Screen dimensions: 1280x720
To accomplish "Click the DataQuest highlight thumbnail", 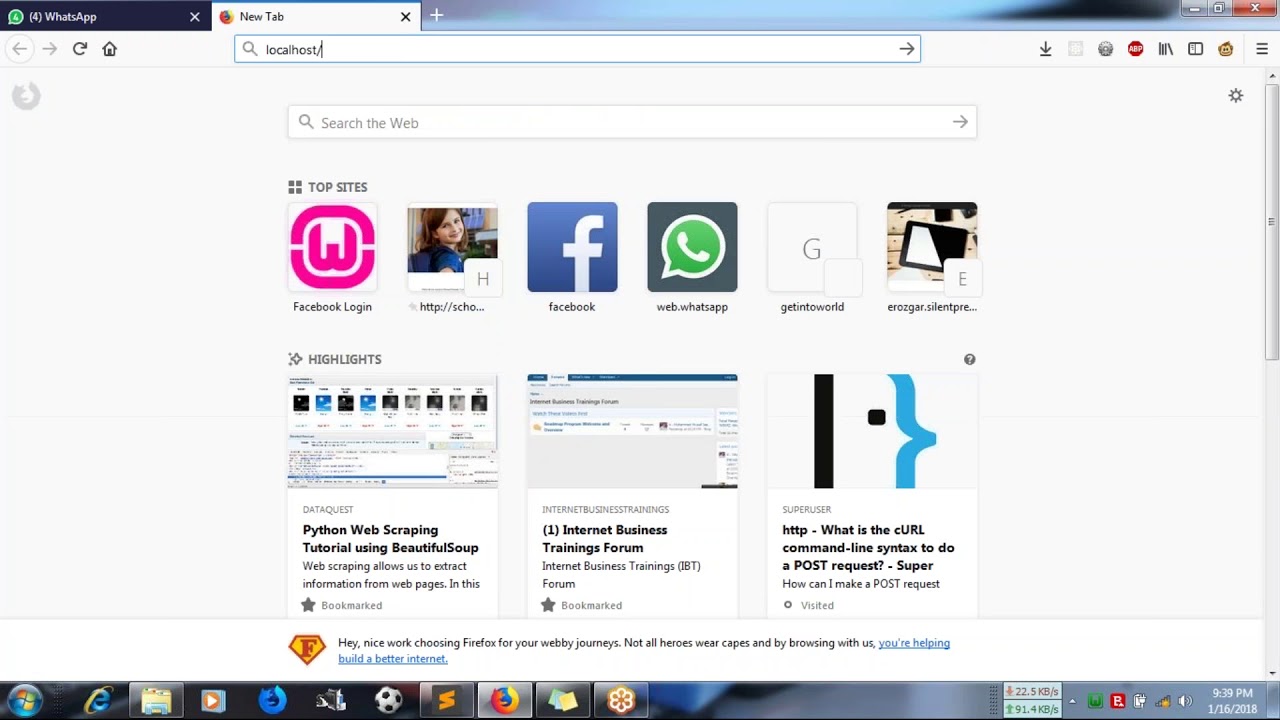I will (392, 431).
